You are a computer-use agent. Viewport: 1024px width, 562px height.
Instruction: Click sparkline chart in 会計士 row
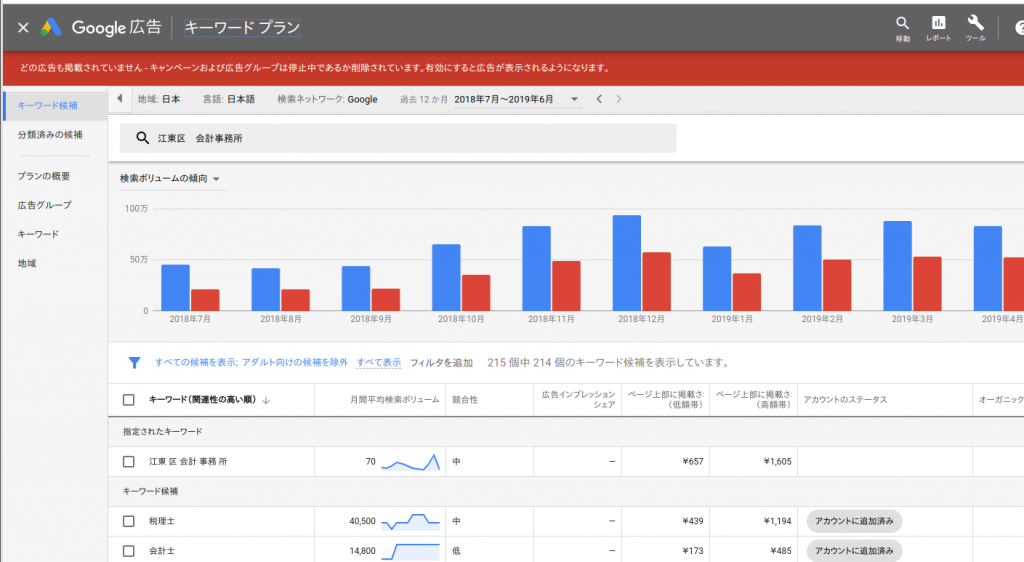click(x=411, y=551)
